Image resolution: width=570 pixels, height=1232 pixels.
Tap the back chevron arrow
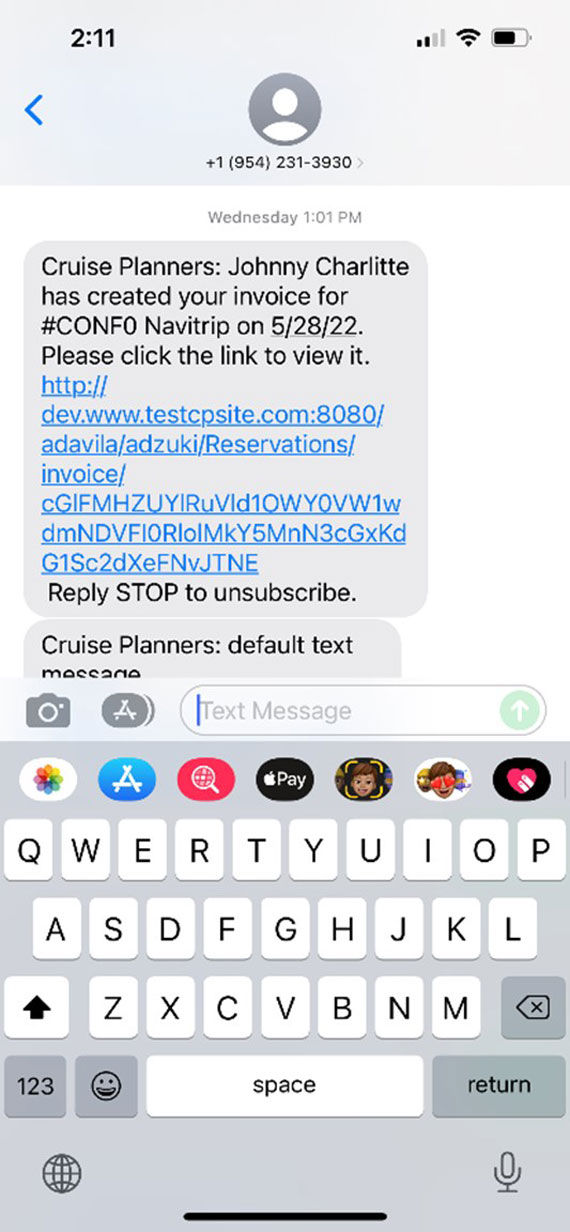(x=34, y=110)
